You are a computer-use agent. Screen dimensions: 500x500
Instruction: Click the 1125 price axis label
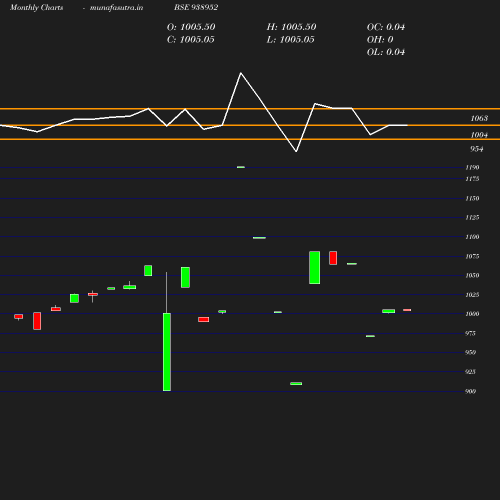[x=472, y=217]
